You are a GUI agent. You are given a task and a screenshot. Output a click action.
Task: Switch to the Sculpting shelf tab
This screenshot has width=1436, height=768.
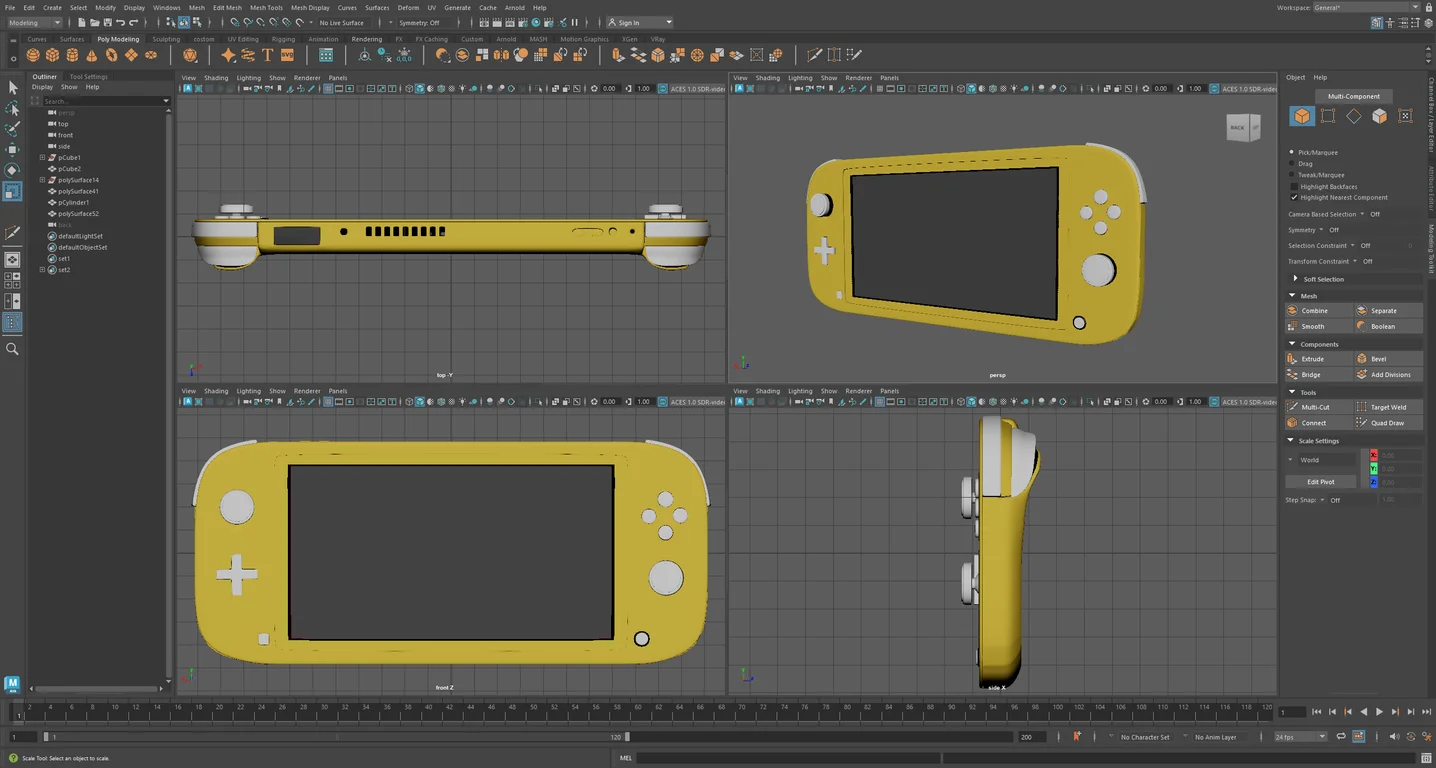pyautogui.click(x=166, y=39)
